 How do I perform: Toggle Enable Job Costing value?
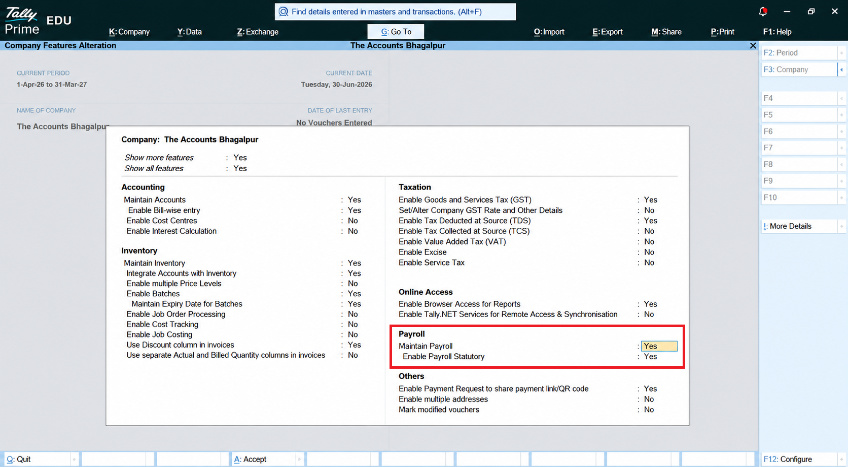[x=353, y=335]
